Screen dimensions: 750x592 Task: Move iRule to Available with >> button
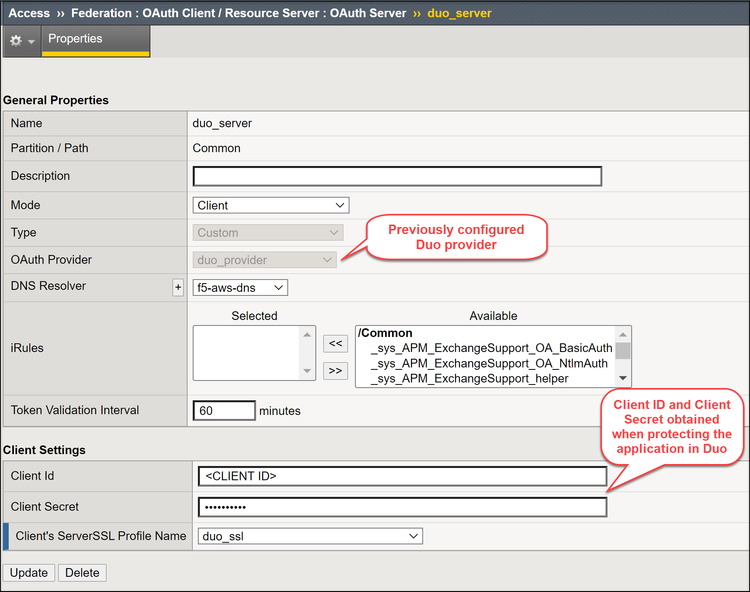pos(335,370)
